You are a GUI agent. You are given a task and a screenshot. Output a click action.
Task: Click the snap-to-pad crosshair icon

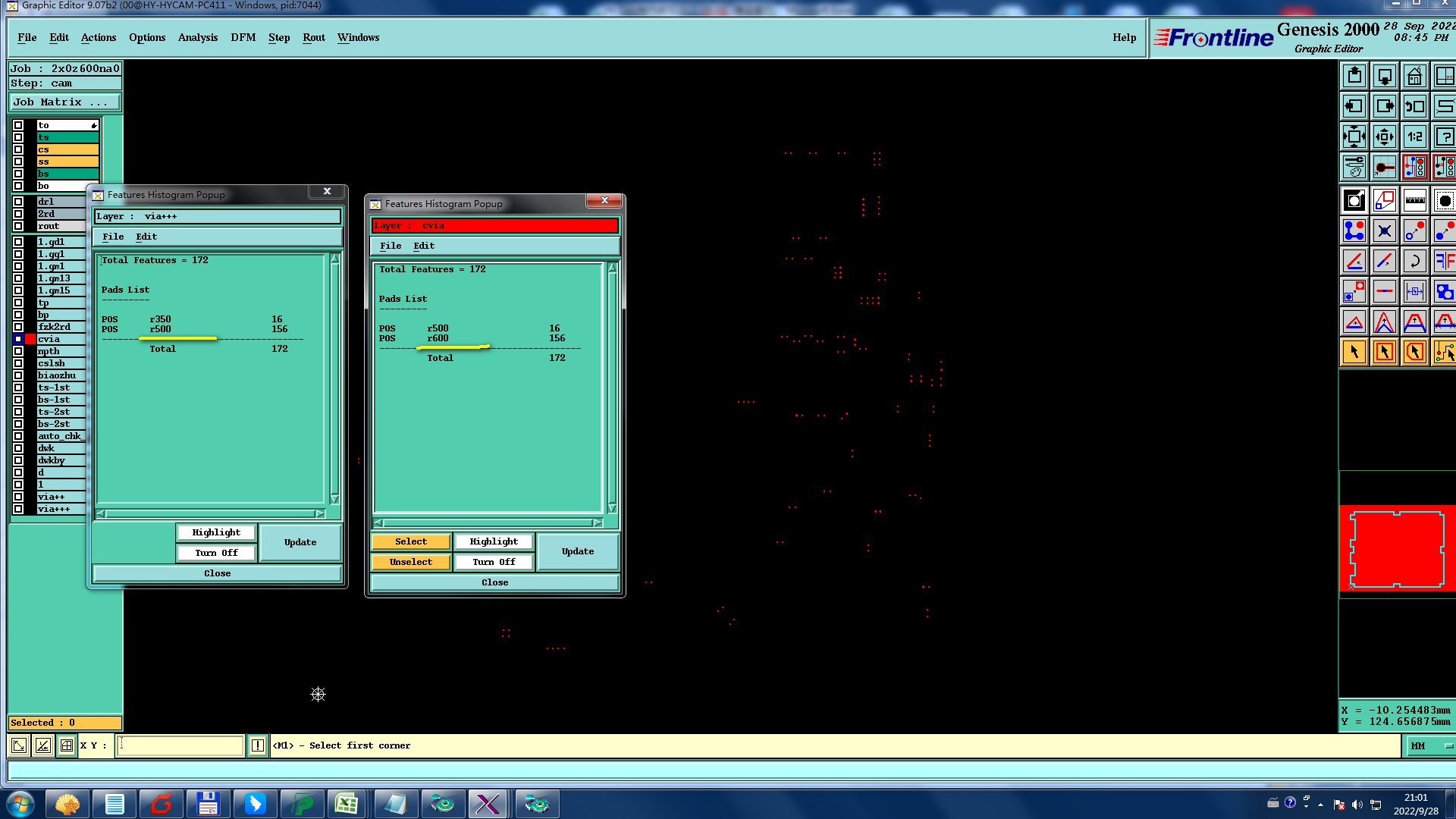[1385, 167]
